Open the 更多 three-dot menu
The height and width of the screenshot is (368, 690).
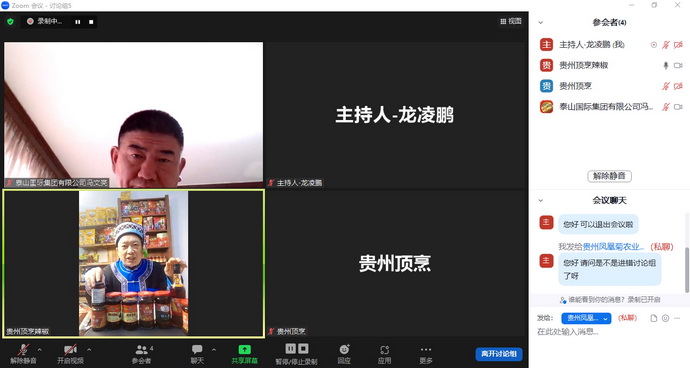click(426, 353)
